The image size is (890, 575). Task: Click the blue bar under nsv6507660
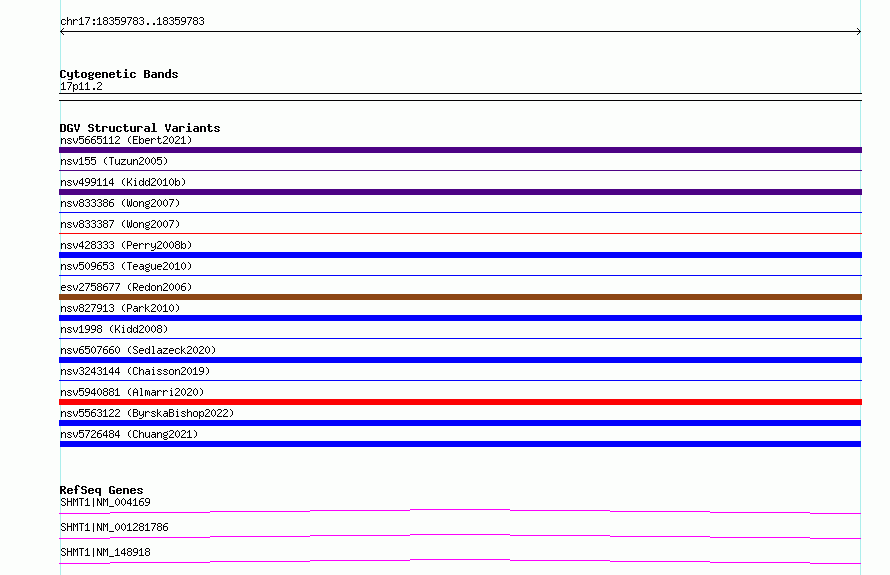460,360
